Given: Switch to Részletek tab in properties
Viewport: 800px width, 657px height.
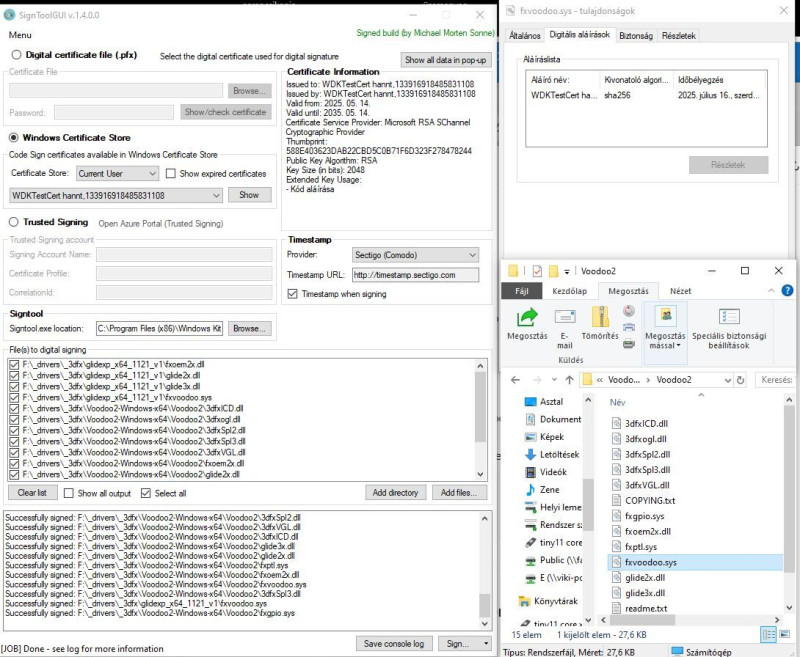Looking at the screenshot, I should 679,35.
